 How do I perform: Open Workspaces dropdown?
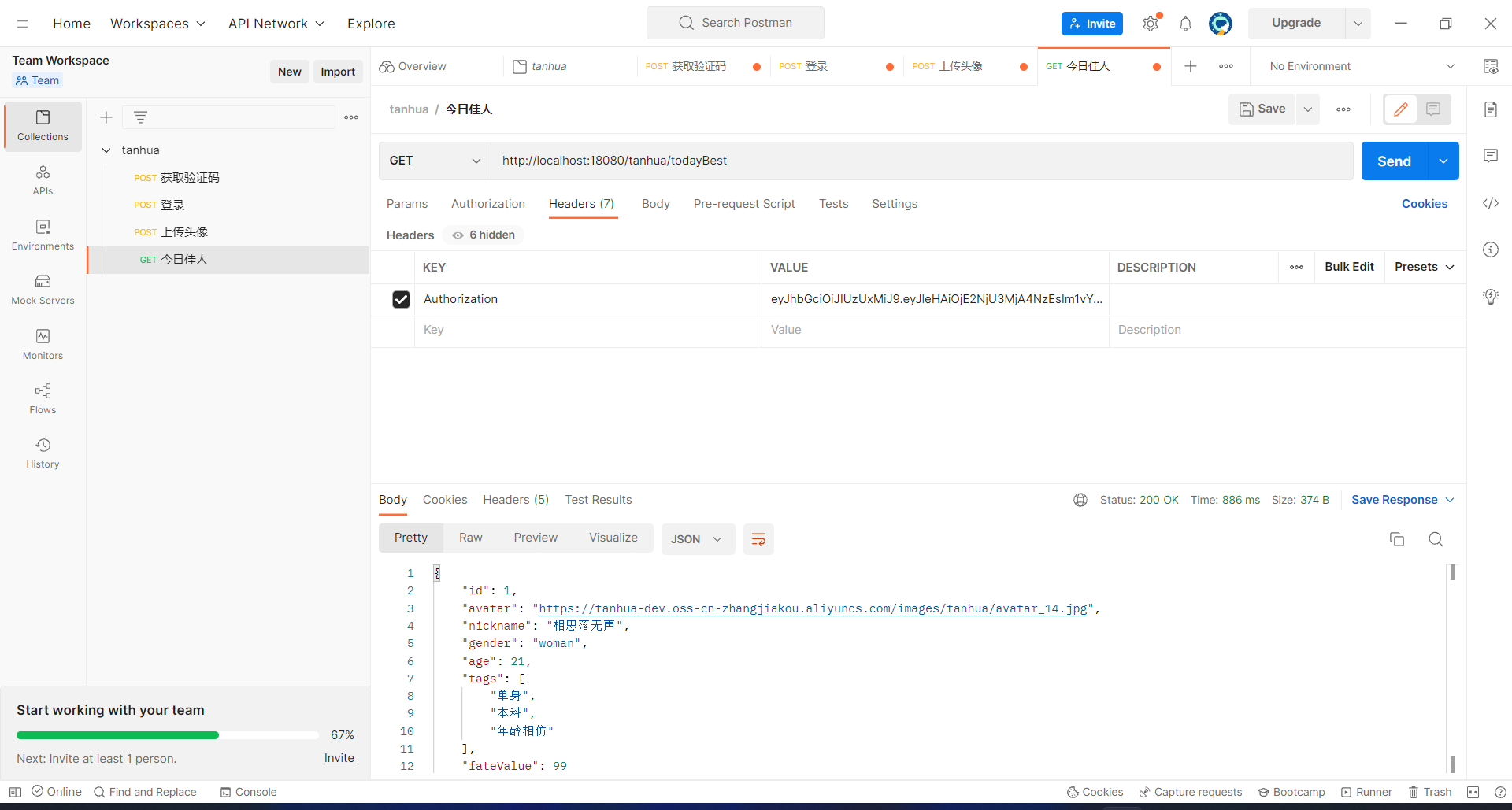pos(157,24)
